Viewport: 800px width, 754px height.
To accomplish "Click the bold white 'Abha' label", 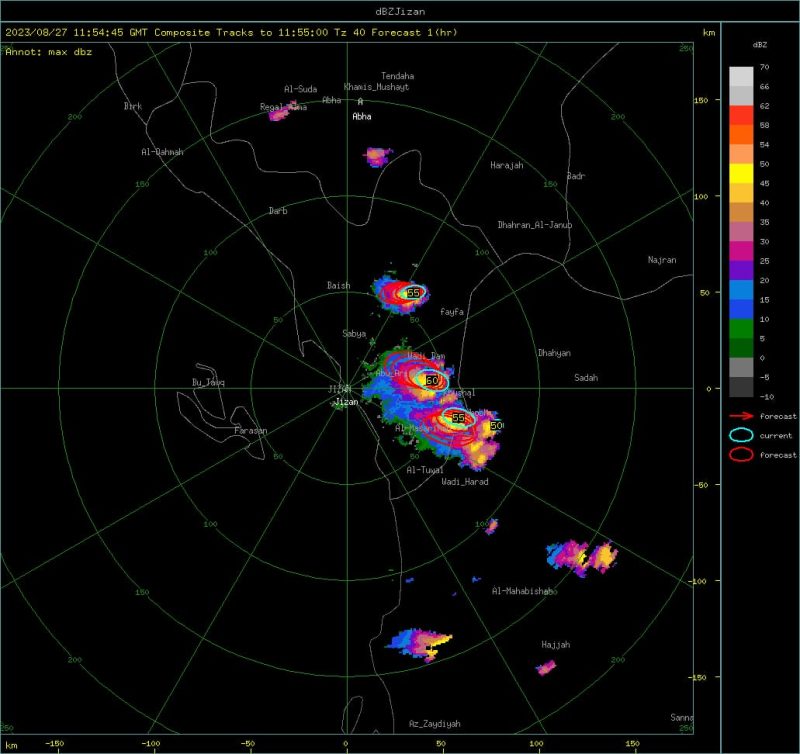I will (362, 116).
